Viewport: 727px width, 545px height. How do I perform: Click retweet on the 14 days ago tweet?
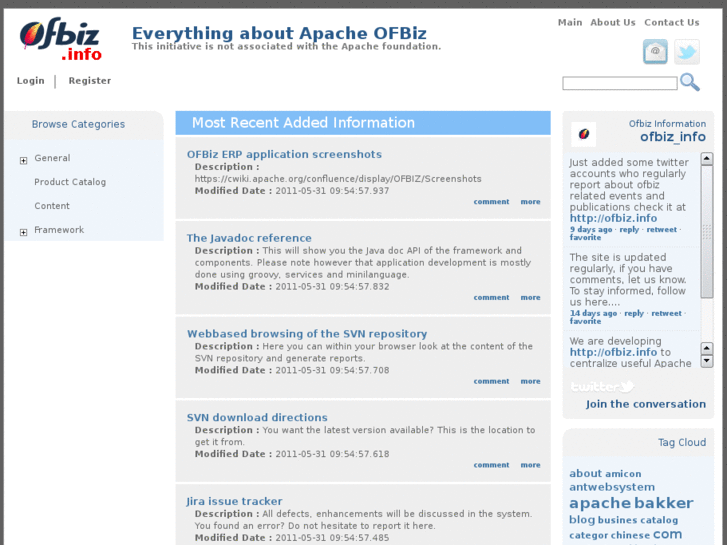coord(666,314)
